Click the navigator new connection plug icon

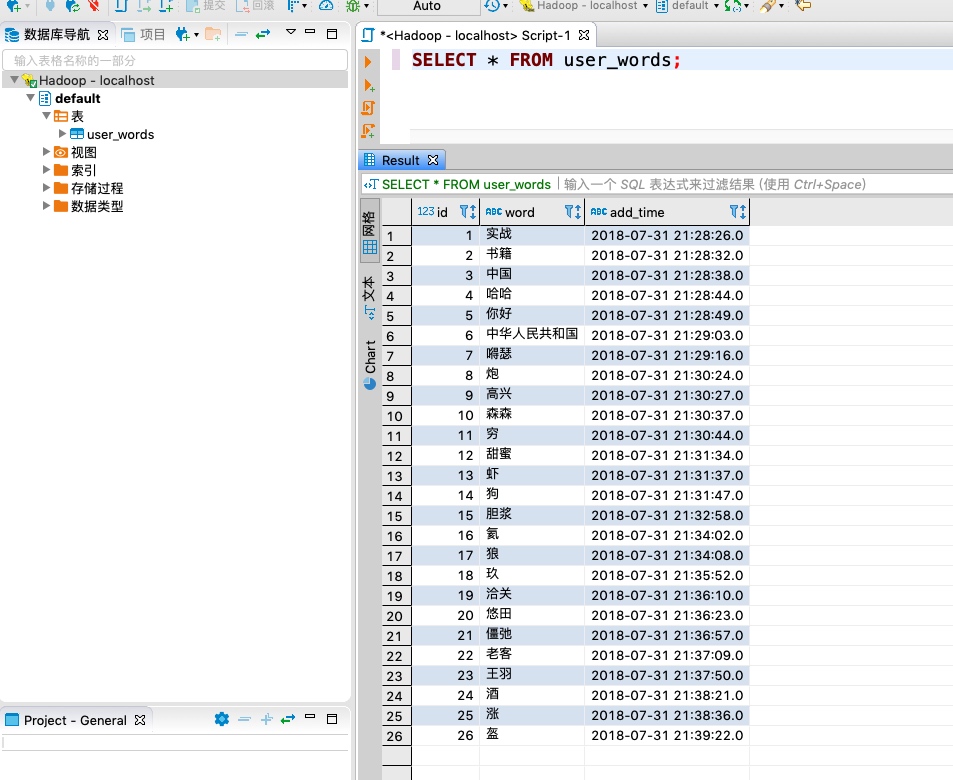tap(182, 34)
